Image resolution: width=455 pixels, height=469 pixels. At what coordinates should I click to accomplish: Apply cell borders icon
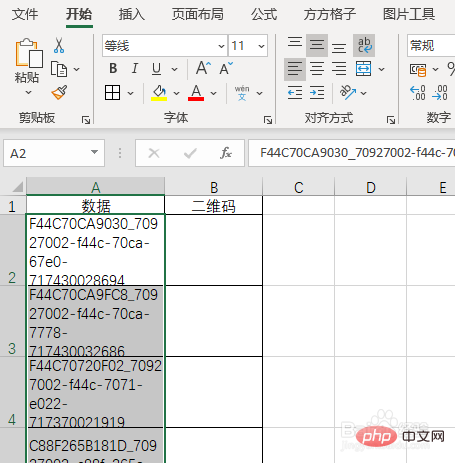[112, 92]
